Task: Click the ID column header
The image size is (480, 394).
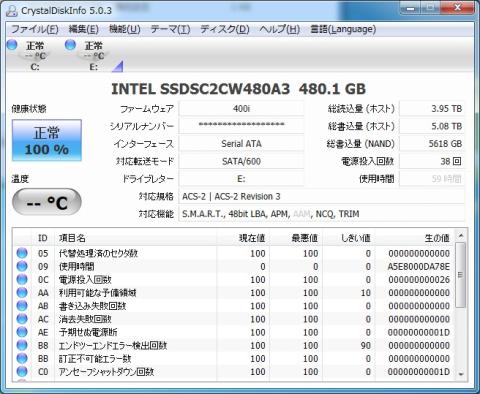Action: [x=43, y=238]
